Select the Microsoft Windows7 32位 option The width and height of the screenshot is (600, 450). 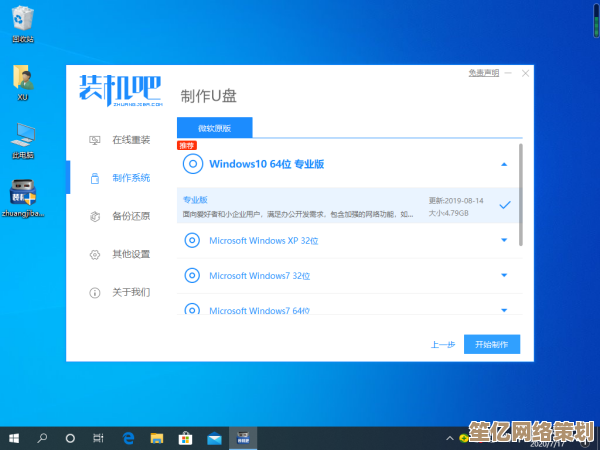click(259, 275)
